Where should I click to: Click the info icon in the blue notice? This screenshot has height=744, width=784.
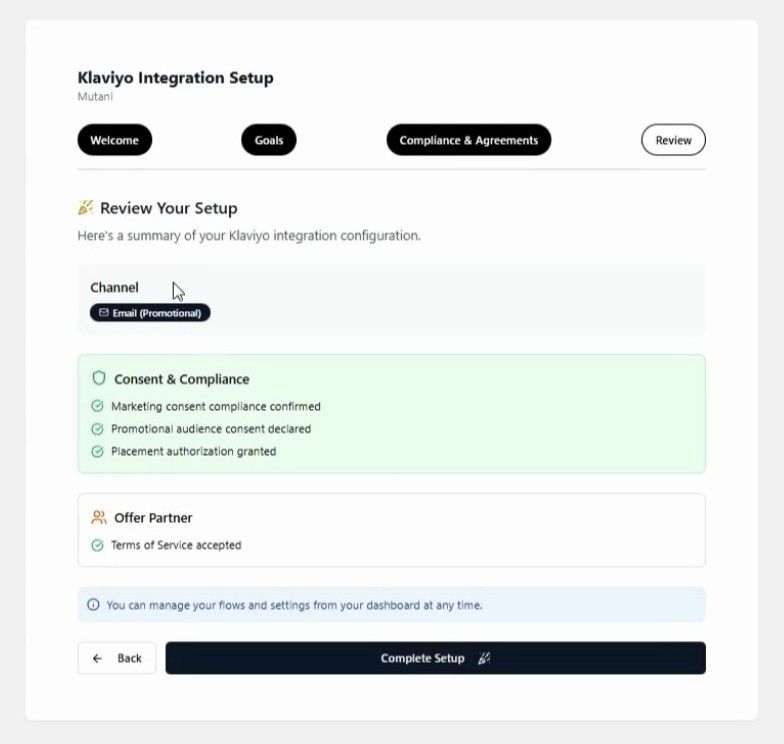click(x=93, y=605)
